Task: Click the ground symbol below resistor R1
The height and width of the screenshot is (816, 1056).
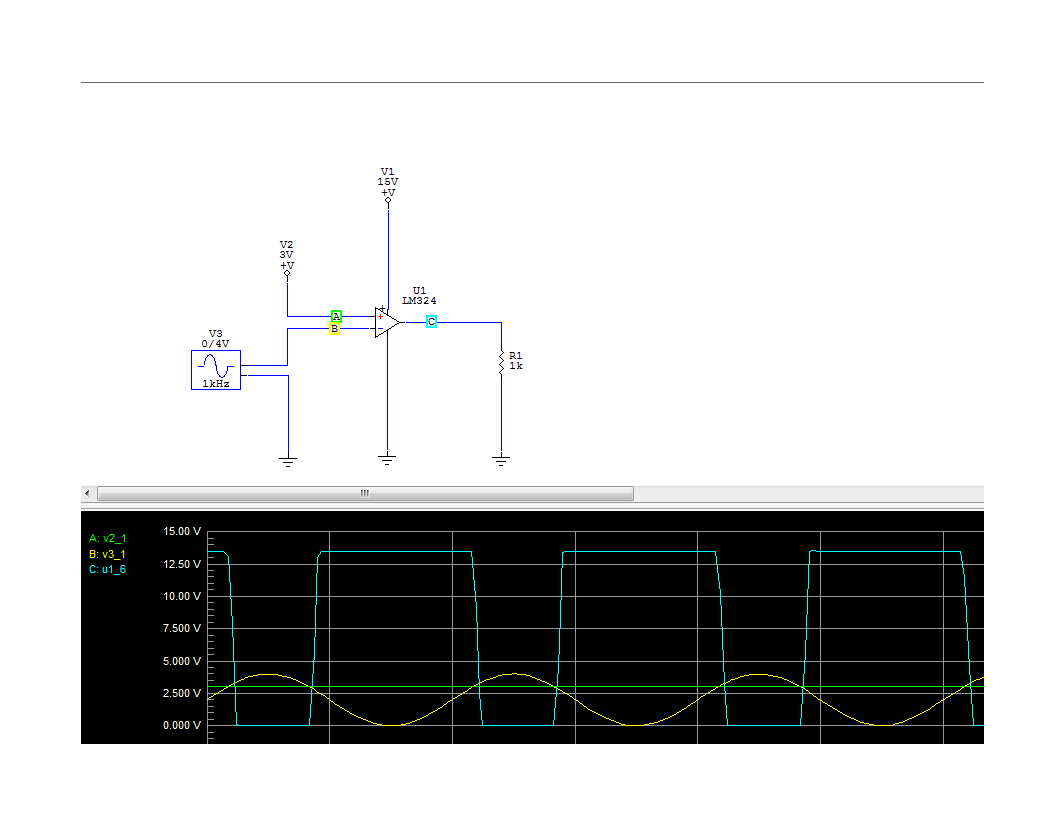Action: click(x=500, y=459)
